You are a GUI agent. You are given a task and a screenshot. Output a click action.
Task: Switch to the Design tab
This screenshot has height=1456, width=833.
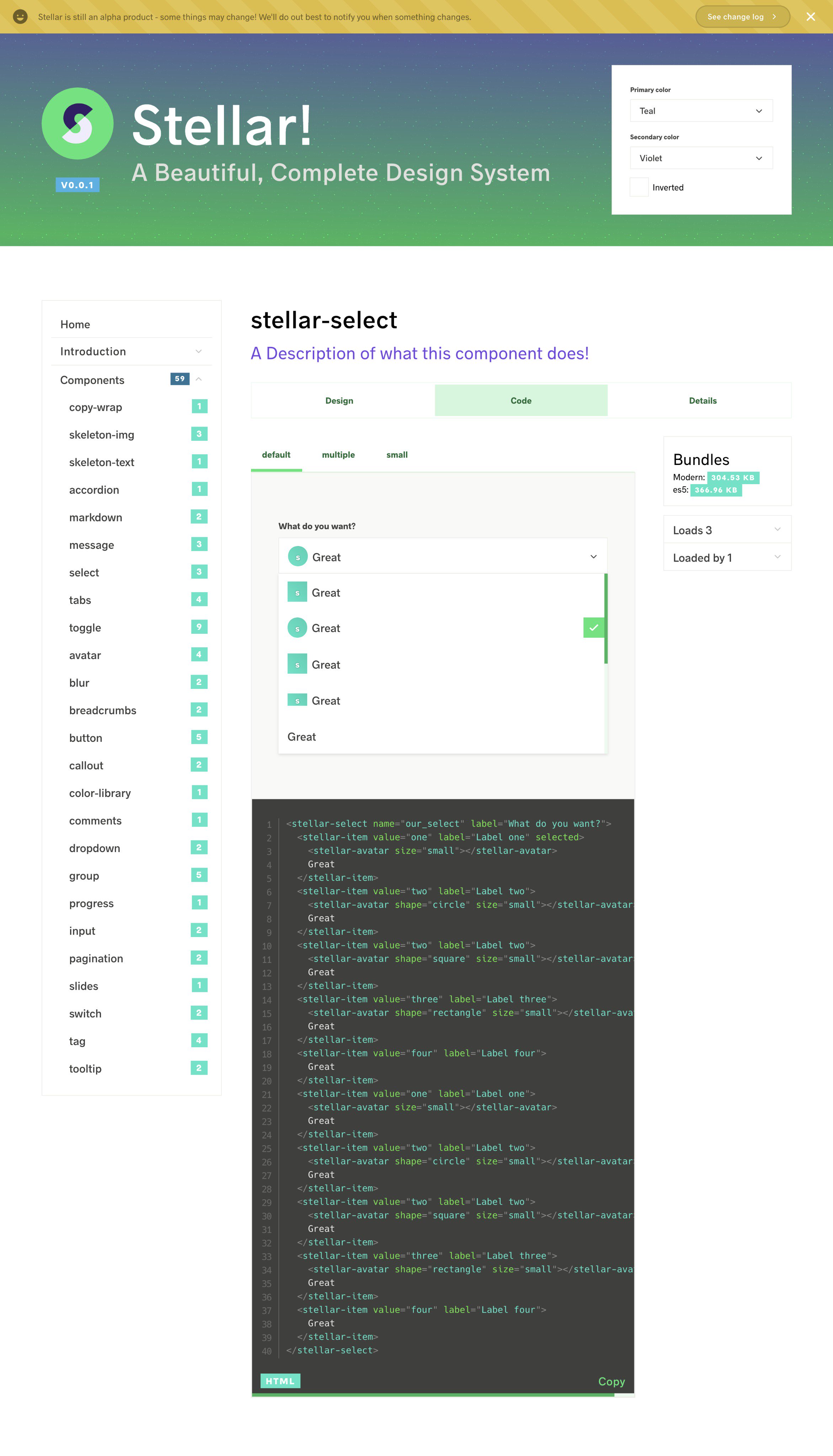pos(339,400)
